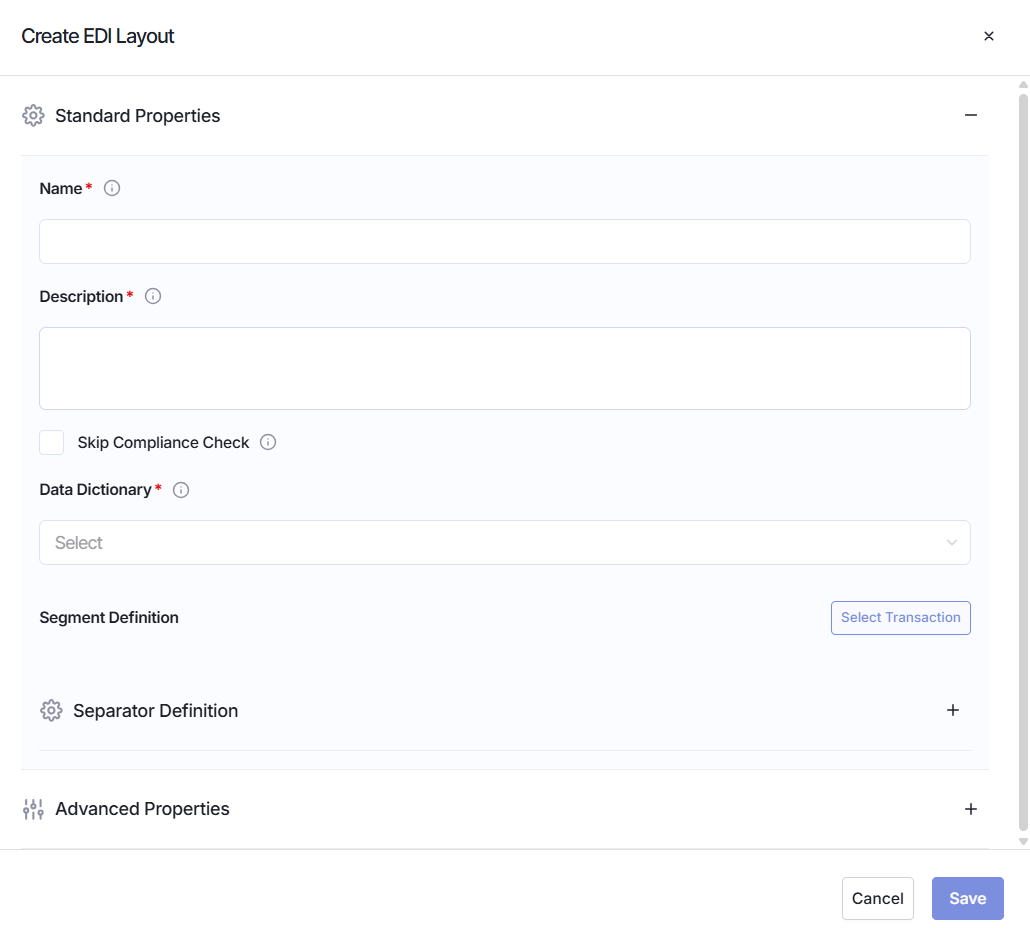Collapse the Standard Properties section
Screen dimensions: 1030x935
click(970, 116)
